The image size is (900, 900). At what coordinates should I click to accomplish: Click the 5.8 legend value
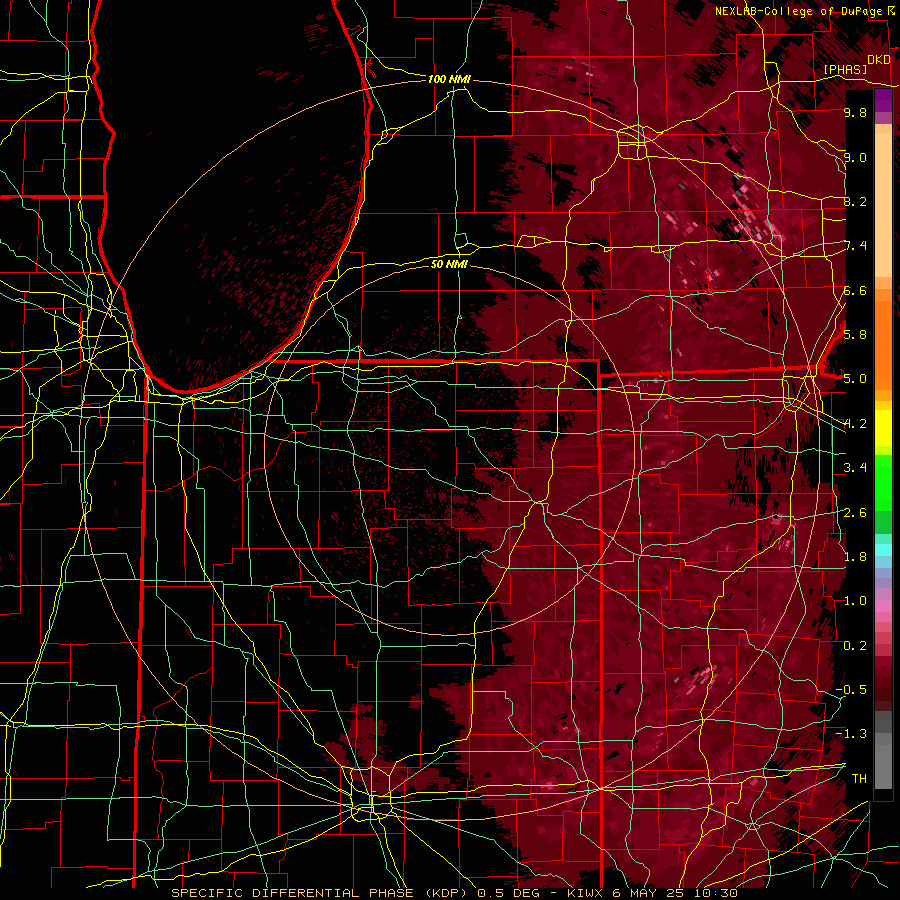[855, 335]
